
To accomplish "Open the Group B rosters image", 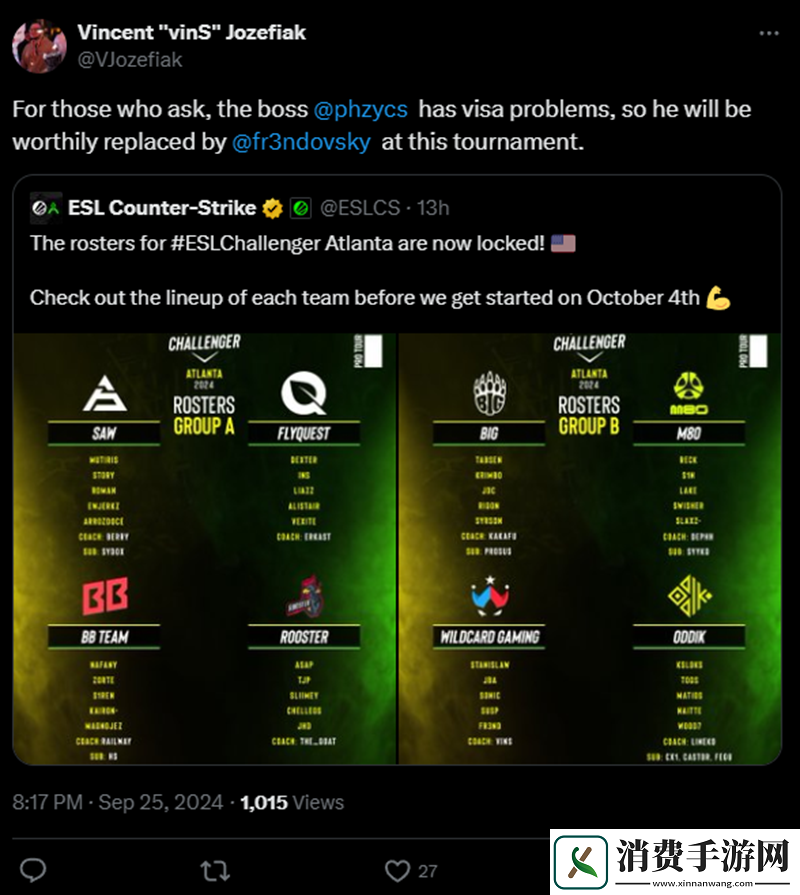I will pyautogui.click(x=589, y=548).
